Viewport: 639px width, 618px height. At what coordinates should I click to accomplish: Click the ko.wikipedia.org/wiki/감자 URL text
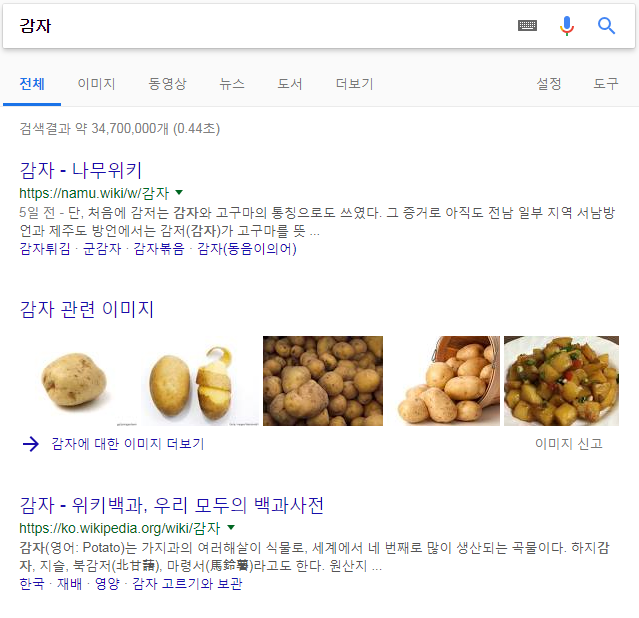click(x=120, y=528)
